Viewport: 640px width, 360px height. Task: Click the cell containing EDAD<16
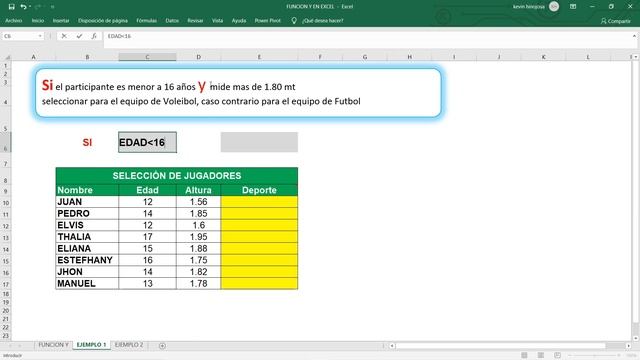coord(147,142)
